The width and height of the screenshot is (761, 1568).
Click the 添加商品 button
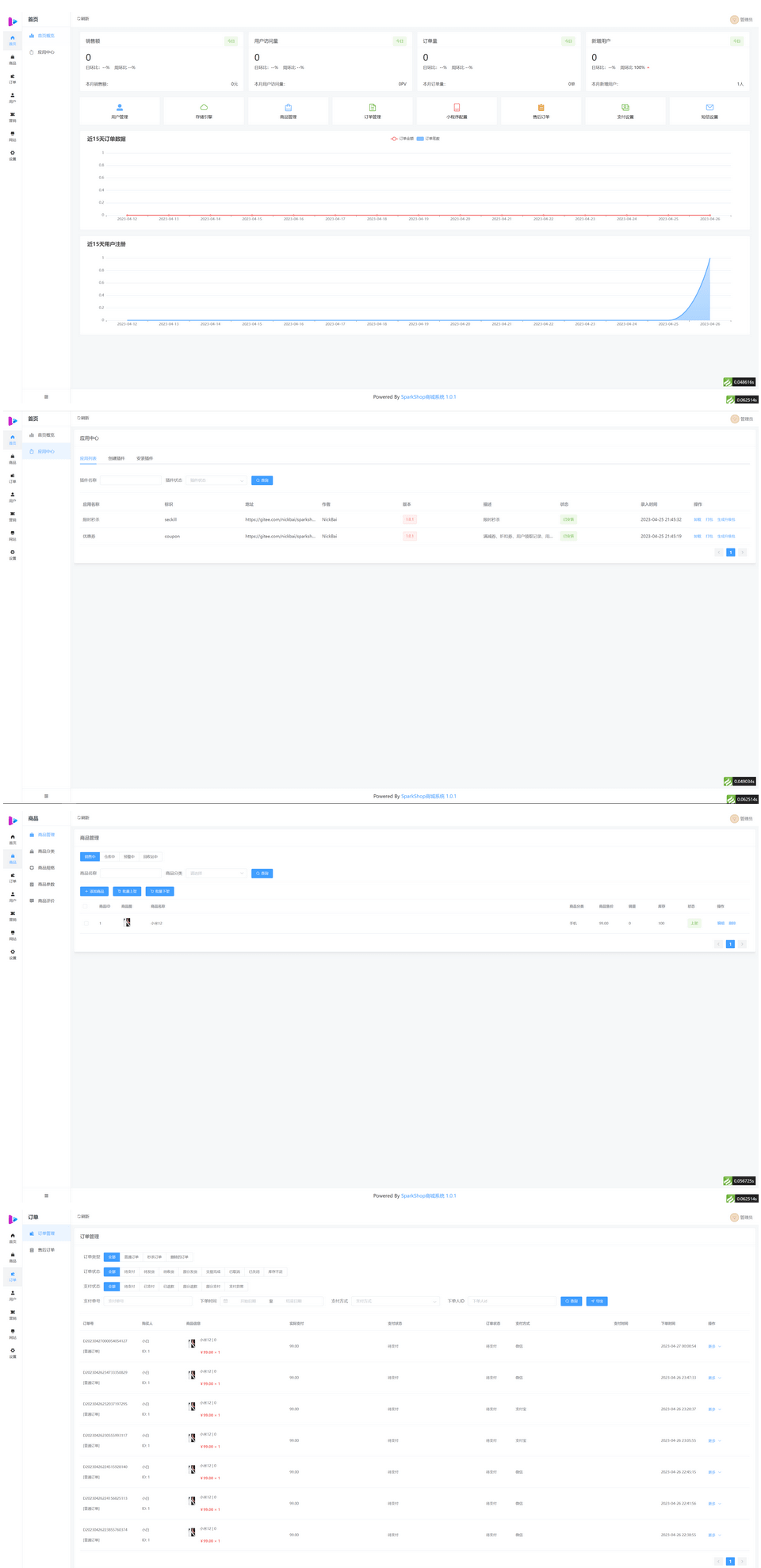[x=94, y=891]
